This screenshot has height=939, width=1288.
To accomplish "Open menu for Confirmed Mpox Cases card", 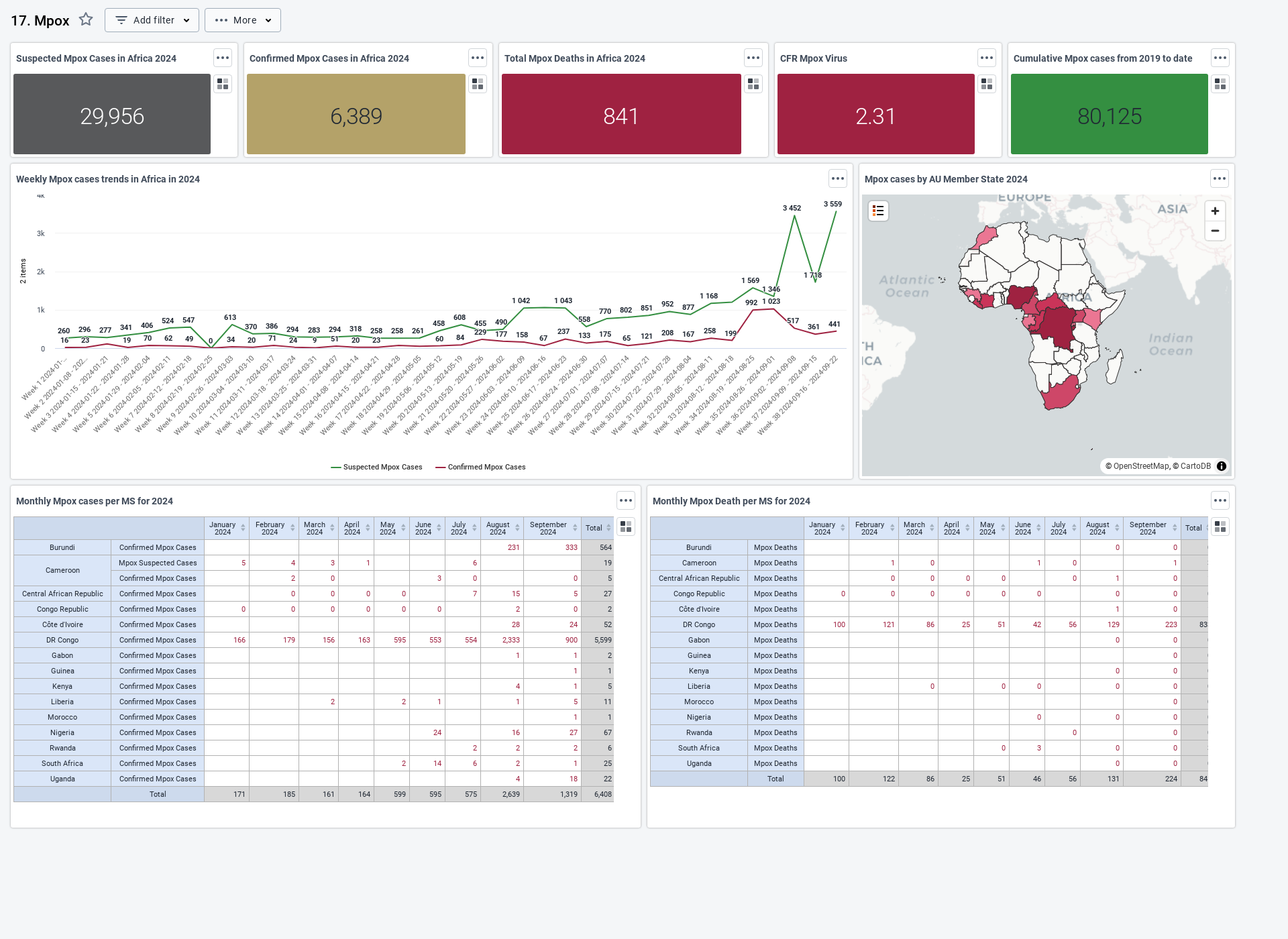I will tap(478, 58).
